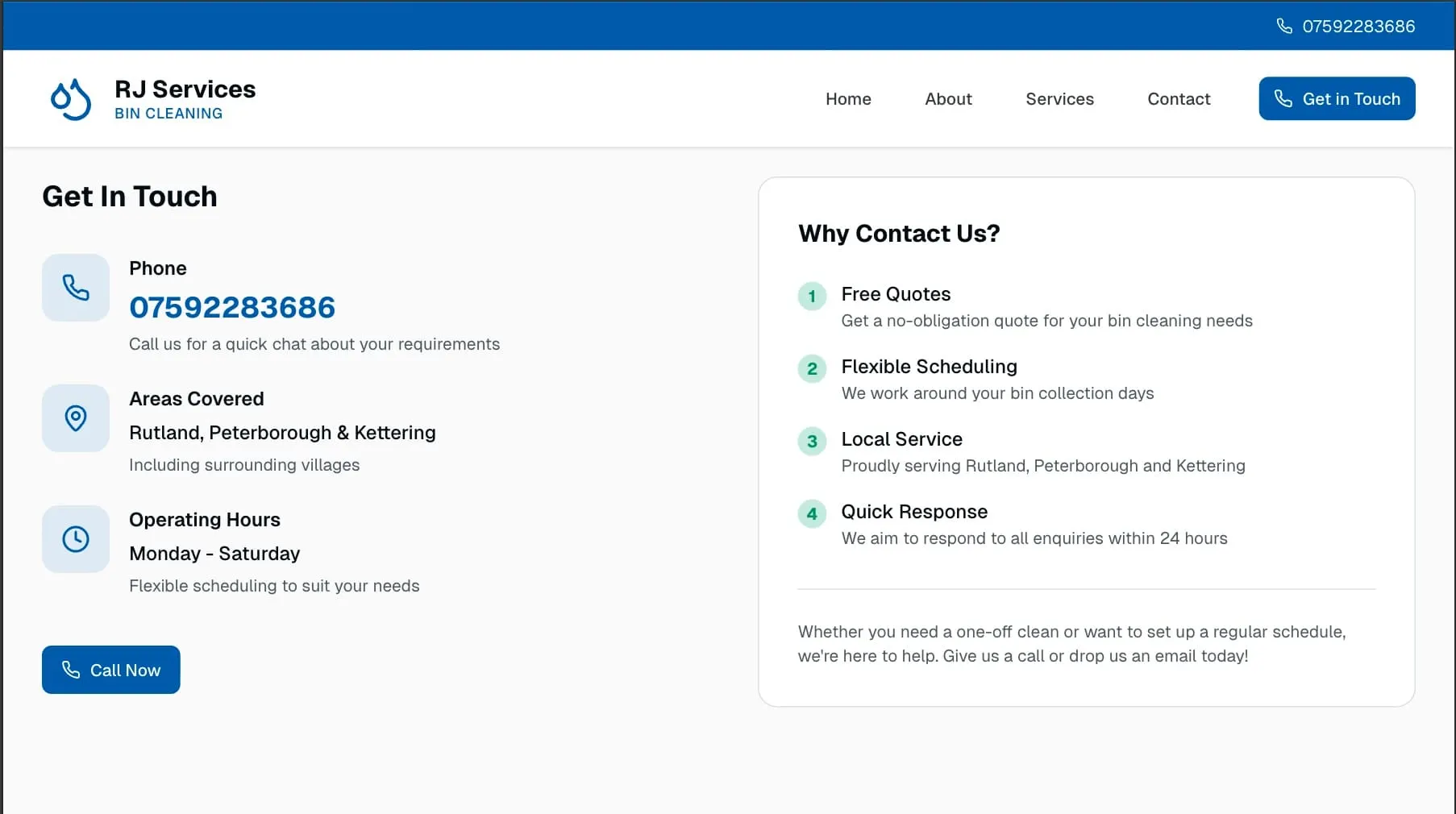
Task: Select Contact in the navigation bar
Action: tap(1179, 98)
